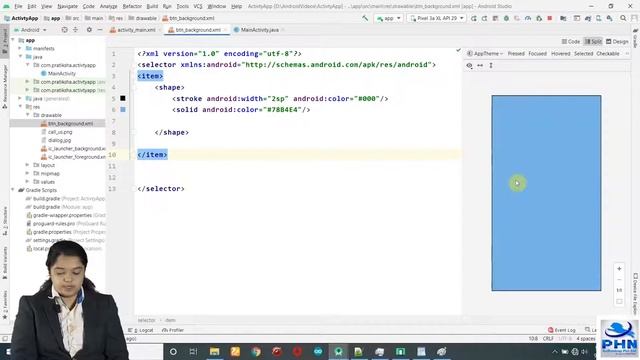Select dialog.jpg in project tree

[60, 140]
